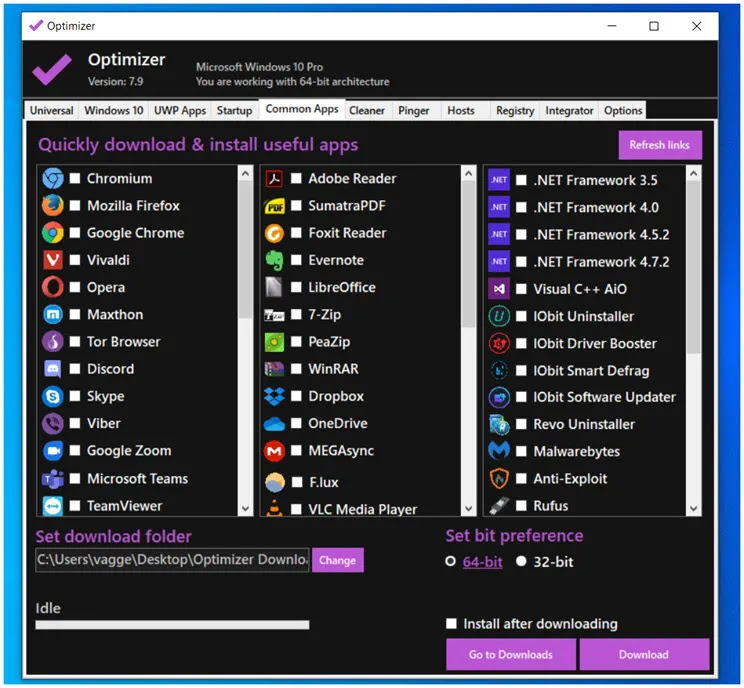Click the Download button
Image resolution: width=744 pixels, height=688 pixels.
click(644, 654)
